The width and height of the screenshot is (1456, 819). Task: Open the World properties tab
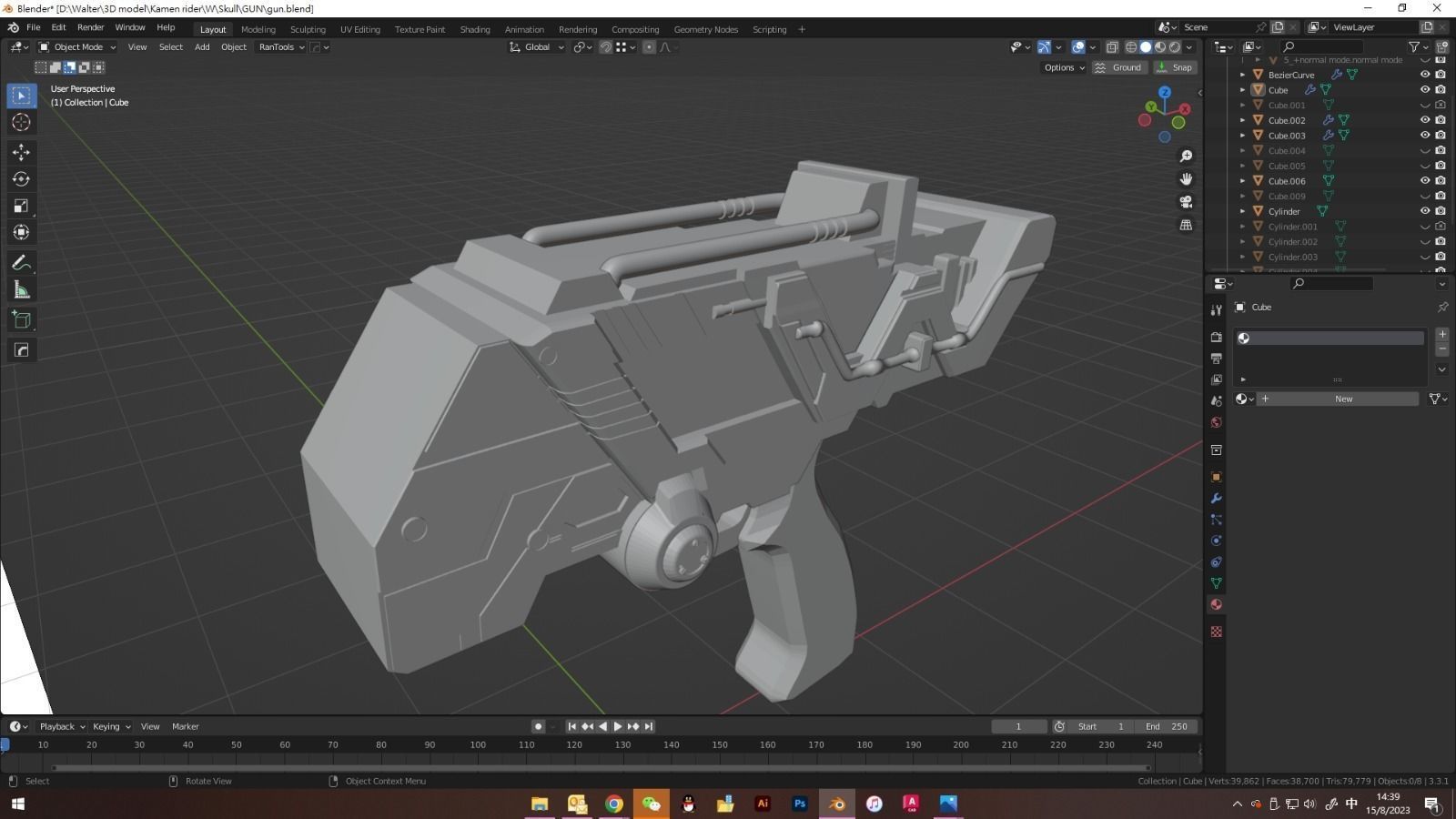(1216, 422)
